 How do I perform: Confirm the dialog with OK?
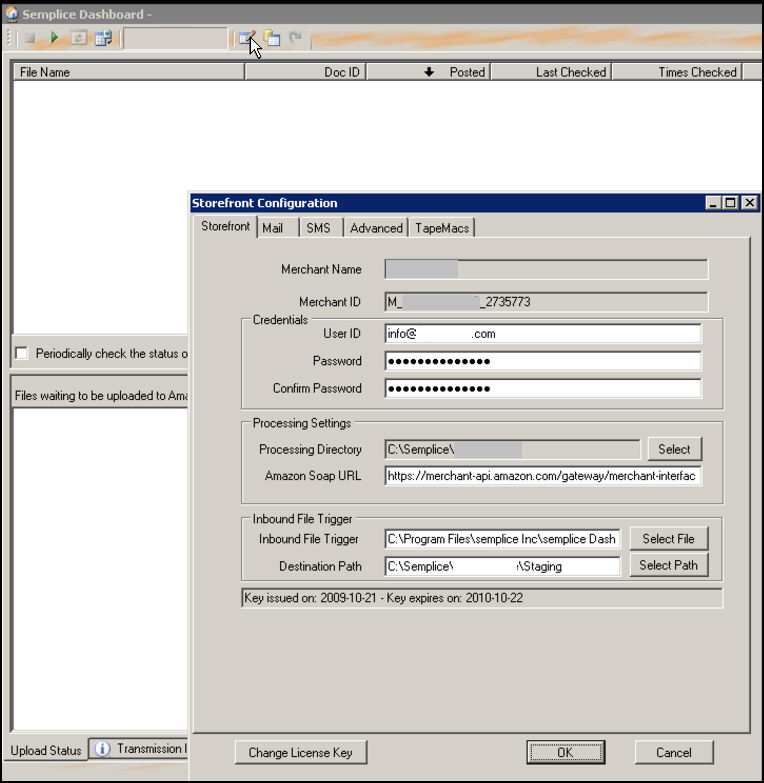pyautogui.click(x=566, y=753)
